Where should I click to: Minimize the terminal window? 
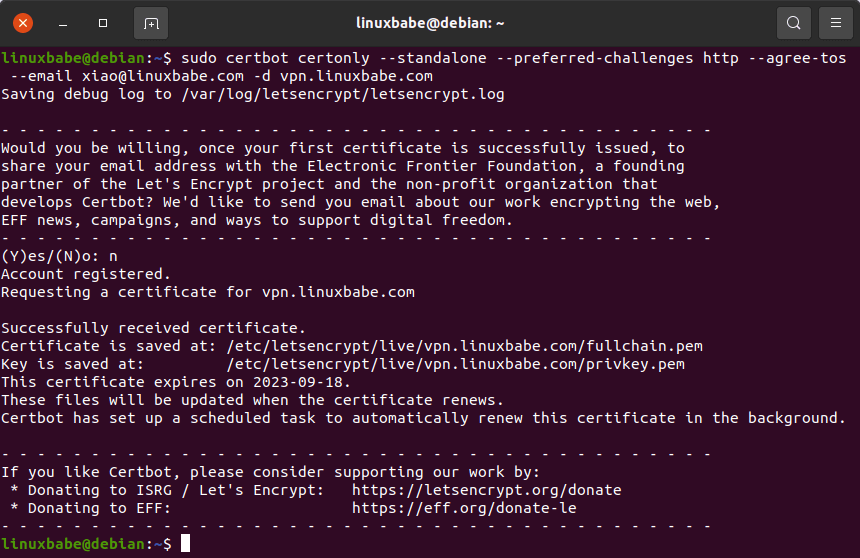[63, 23]
